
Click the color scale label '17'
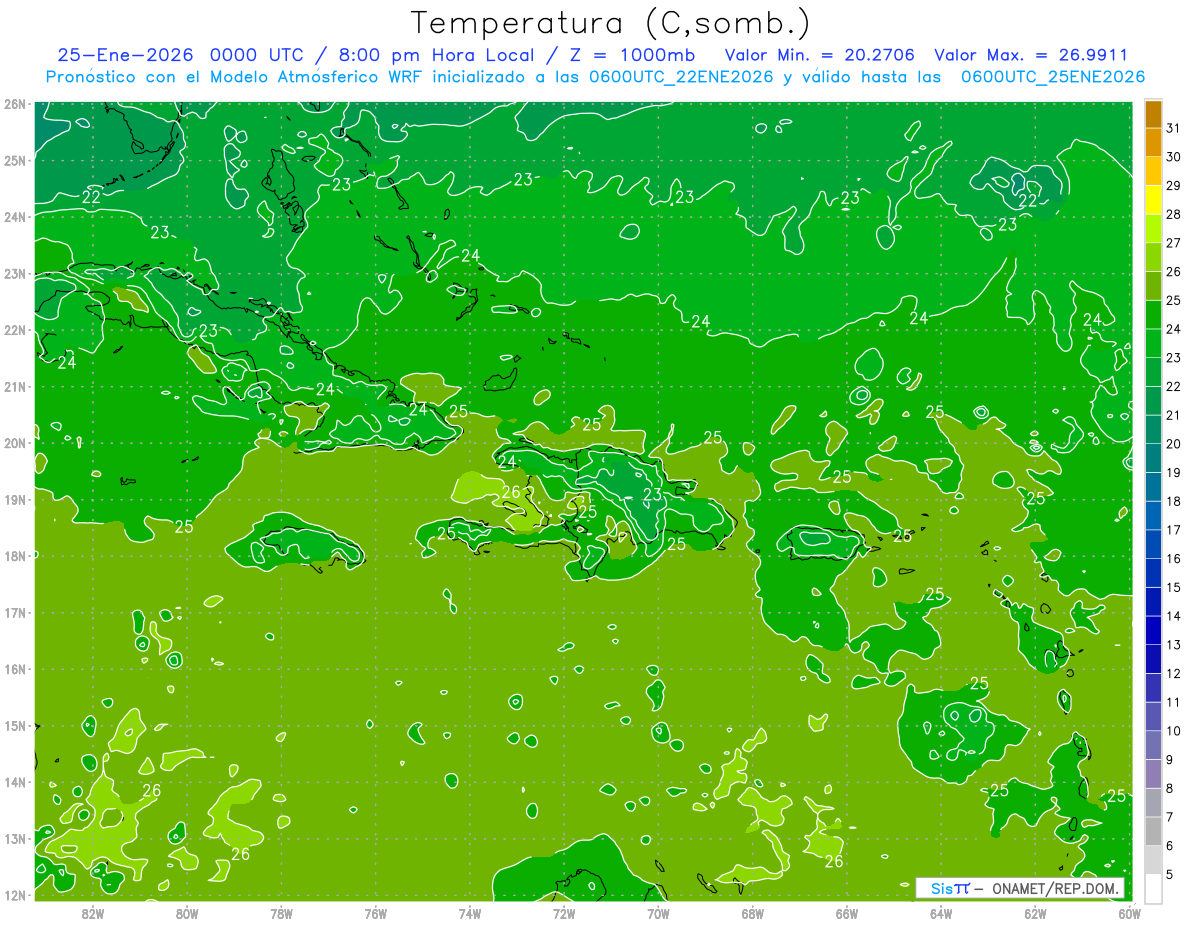(1174, 530)
